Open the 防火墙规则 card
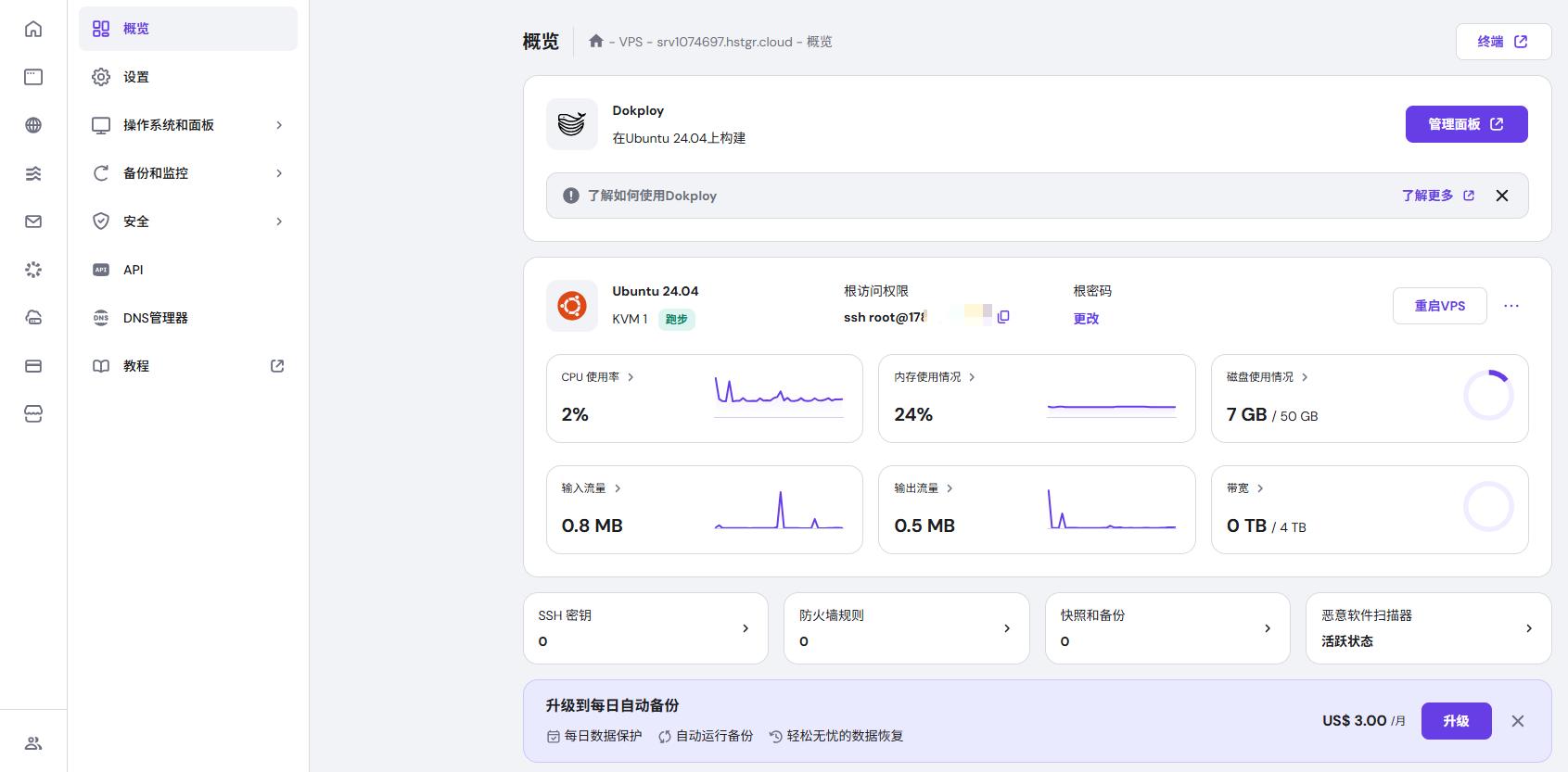The width and height of the screenshot is (1568, 772). click(x=906, y=628)
